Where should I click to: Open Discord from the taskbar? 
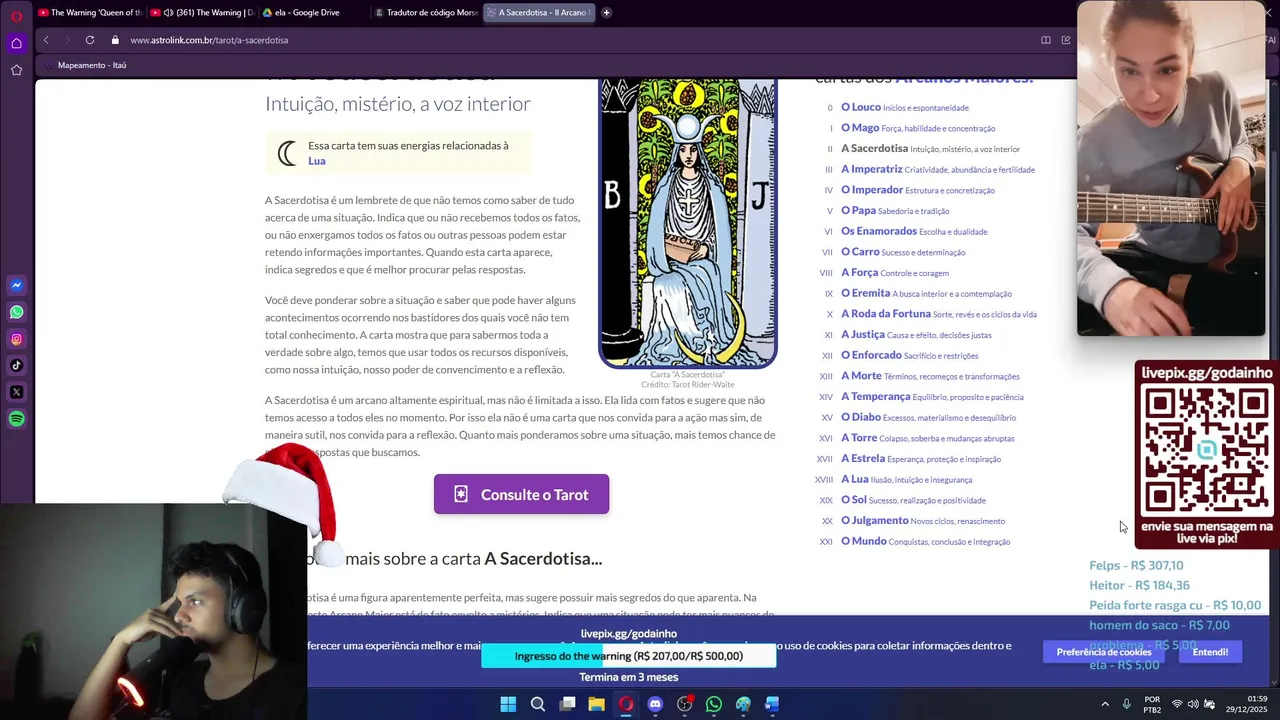coord(655,704)
